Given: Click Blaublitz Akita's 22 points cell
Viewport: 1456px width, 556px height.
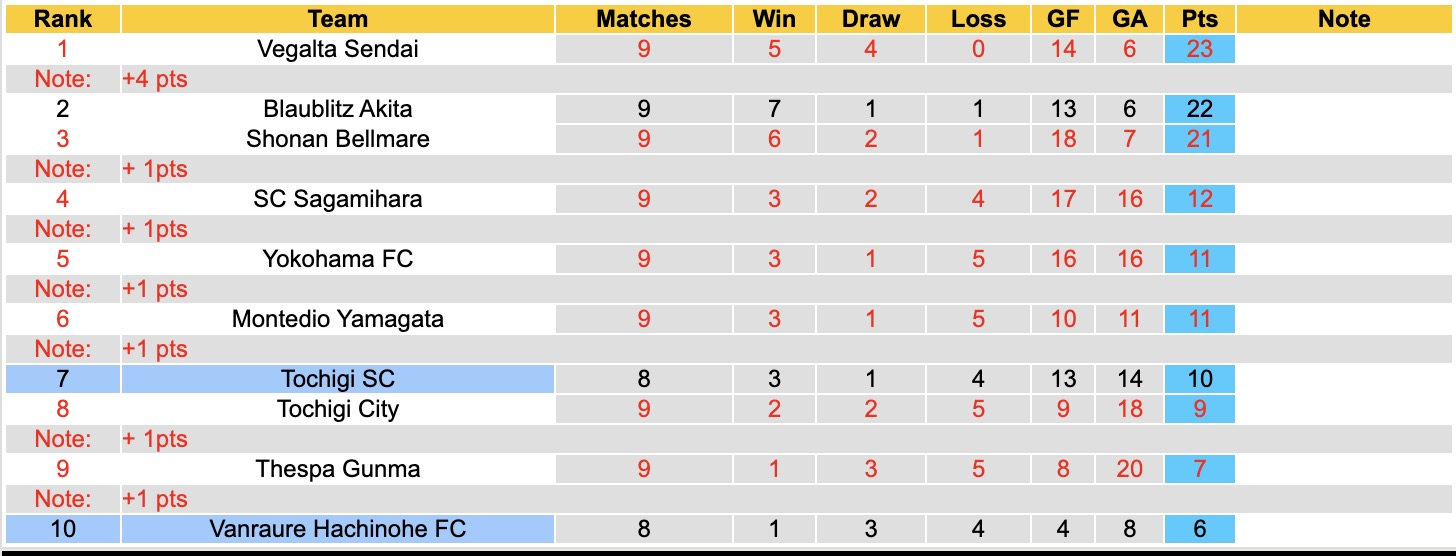Looking at the screenshot, I should 1199,109.
